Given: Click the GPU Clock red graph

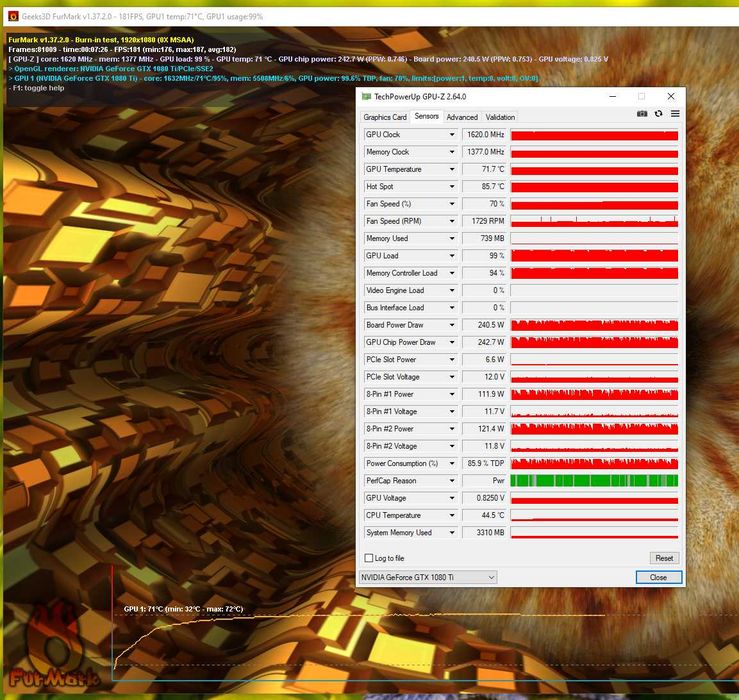Looking at the screenshot, I should (594, 135).
